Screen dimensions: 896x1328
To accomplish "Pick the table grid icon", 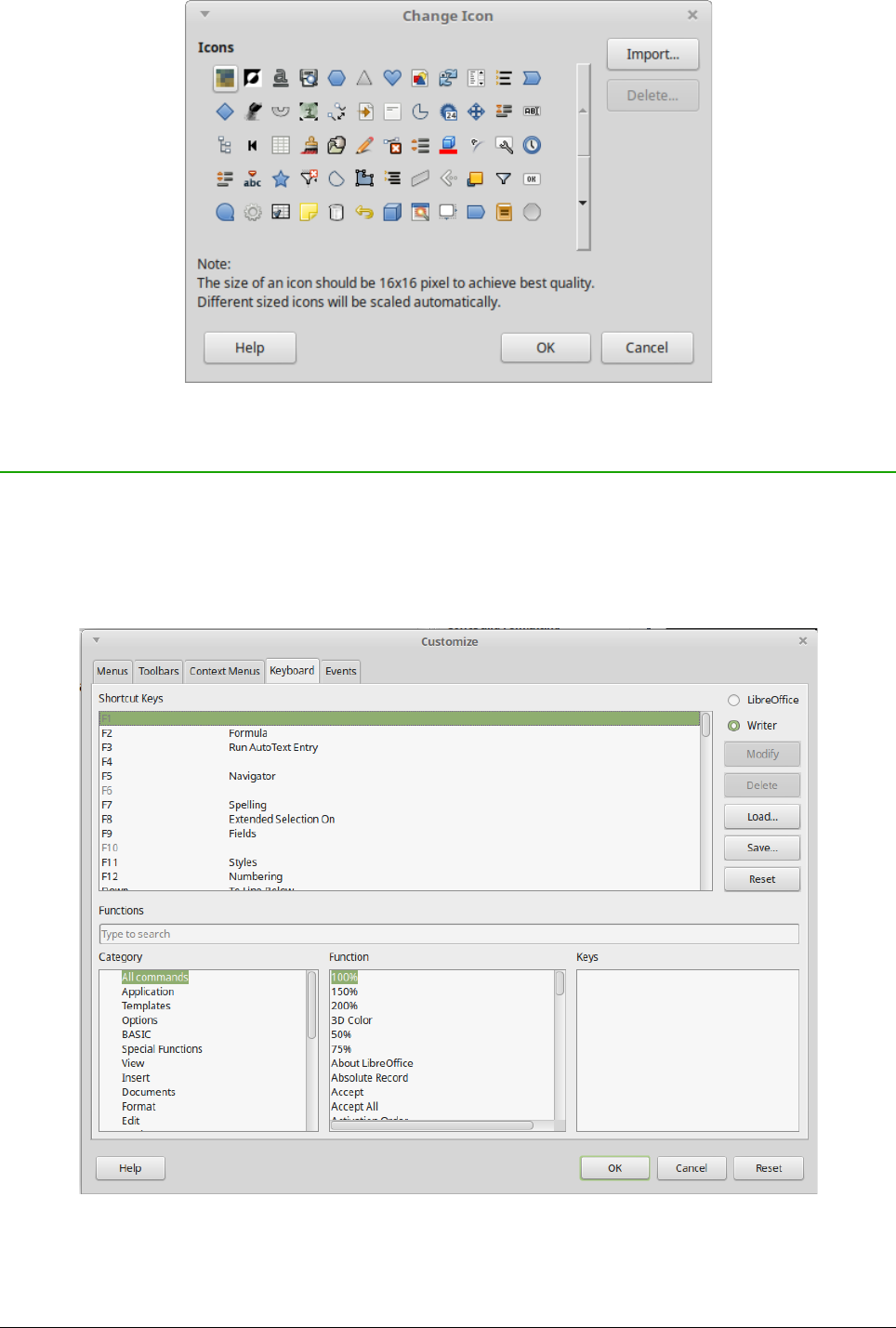I will pos(281,145).
